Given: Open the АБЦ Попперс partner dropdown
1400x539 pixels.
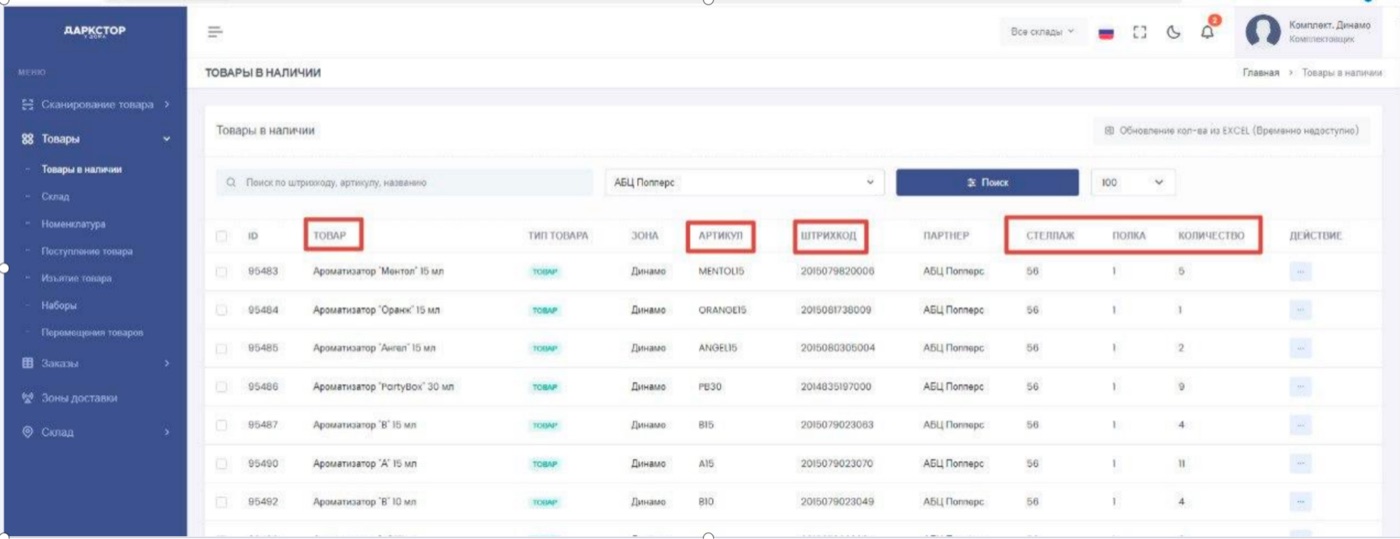Looking at the screenshot, I should [745, 183].
